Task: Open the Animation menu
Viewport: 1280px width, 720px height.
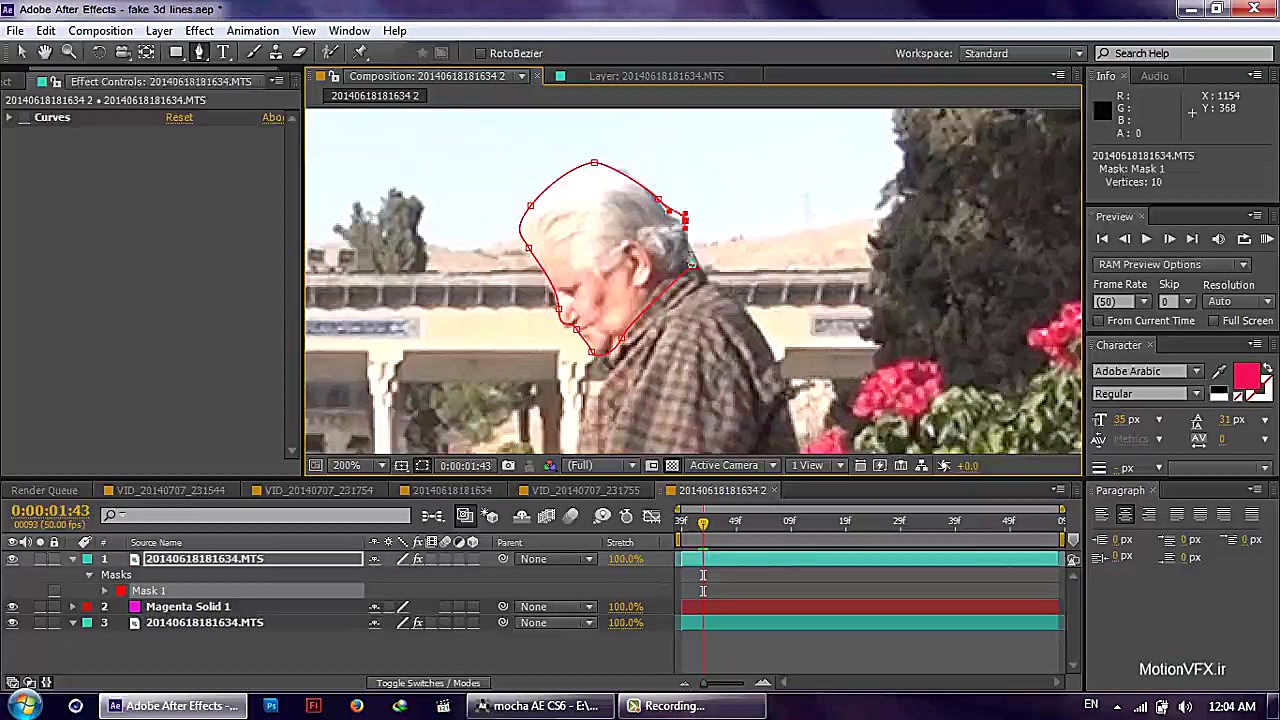Action: pos(252,30)
